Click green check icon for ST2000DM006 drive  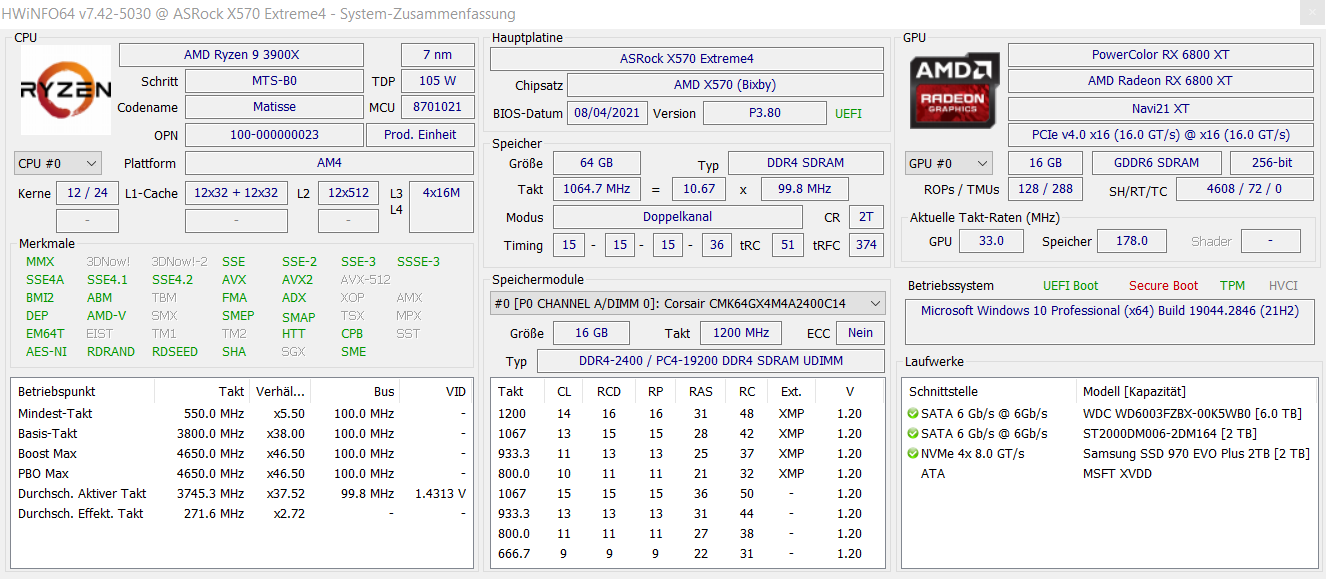pos(913,433)
